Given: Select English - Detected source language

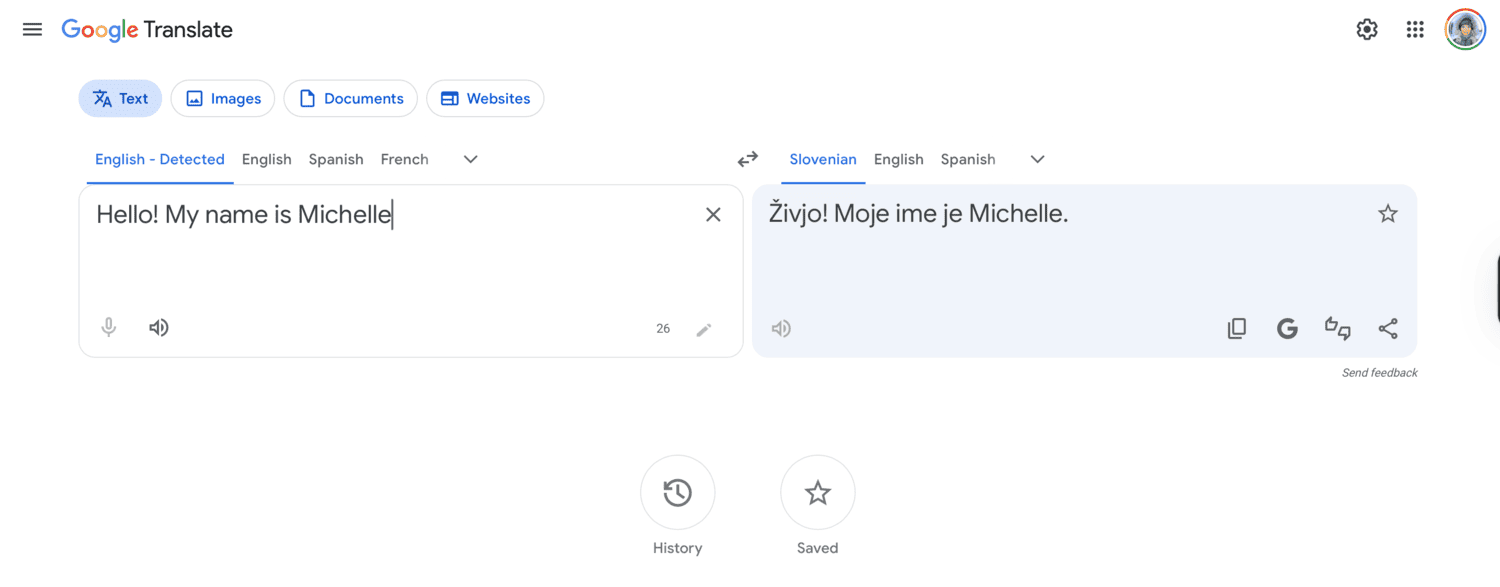Looking at the screenshot, I should click(160, 159).
